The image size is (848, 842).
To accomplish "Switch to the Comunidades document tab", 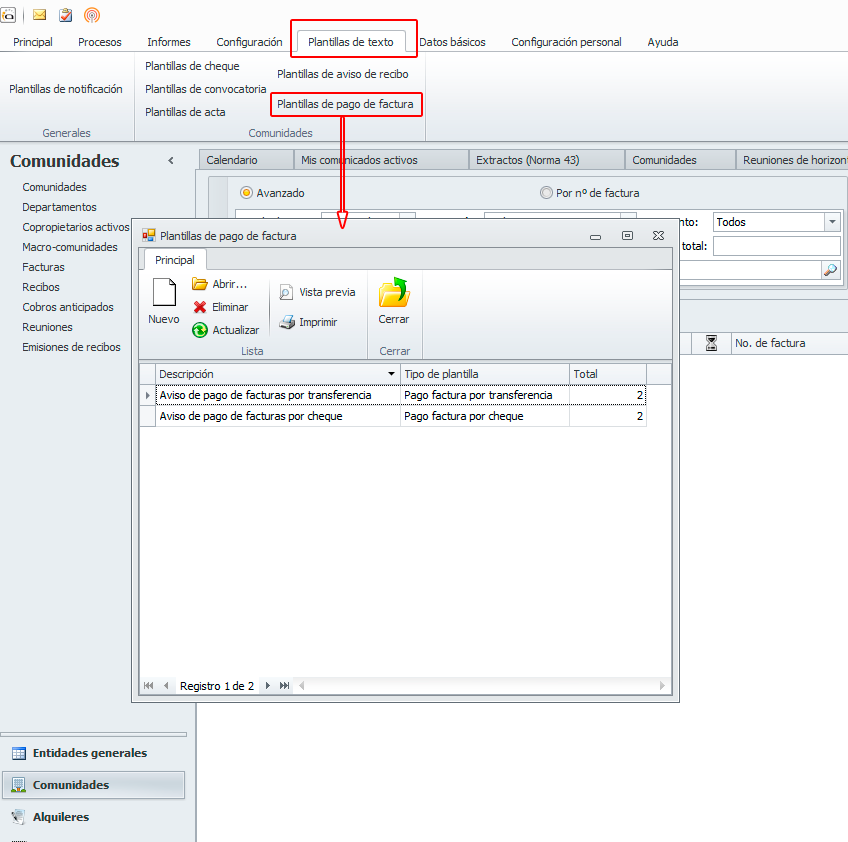I will [x=680, y=160].
